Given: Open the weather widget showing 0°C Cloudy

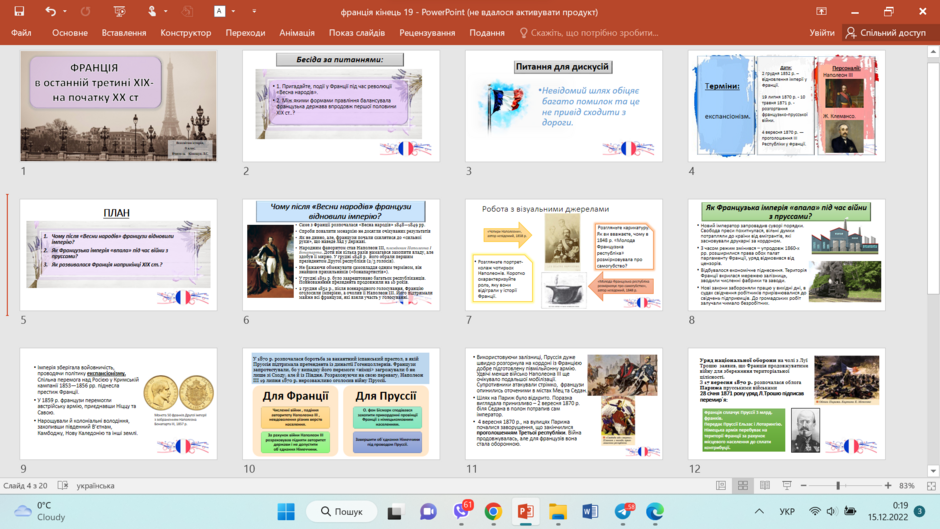Looking at the screenshot, I should coord(40,511).
